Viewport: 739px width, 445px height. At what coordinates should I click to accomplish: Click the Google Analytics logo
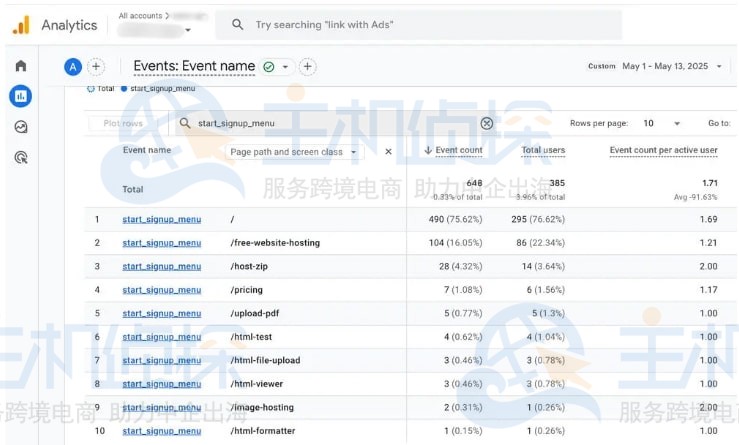click(21, 25)
